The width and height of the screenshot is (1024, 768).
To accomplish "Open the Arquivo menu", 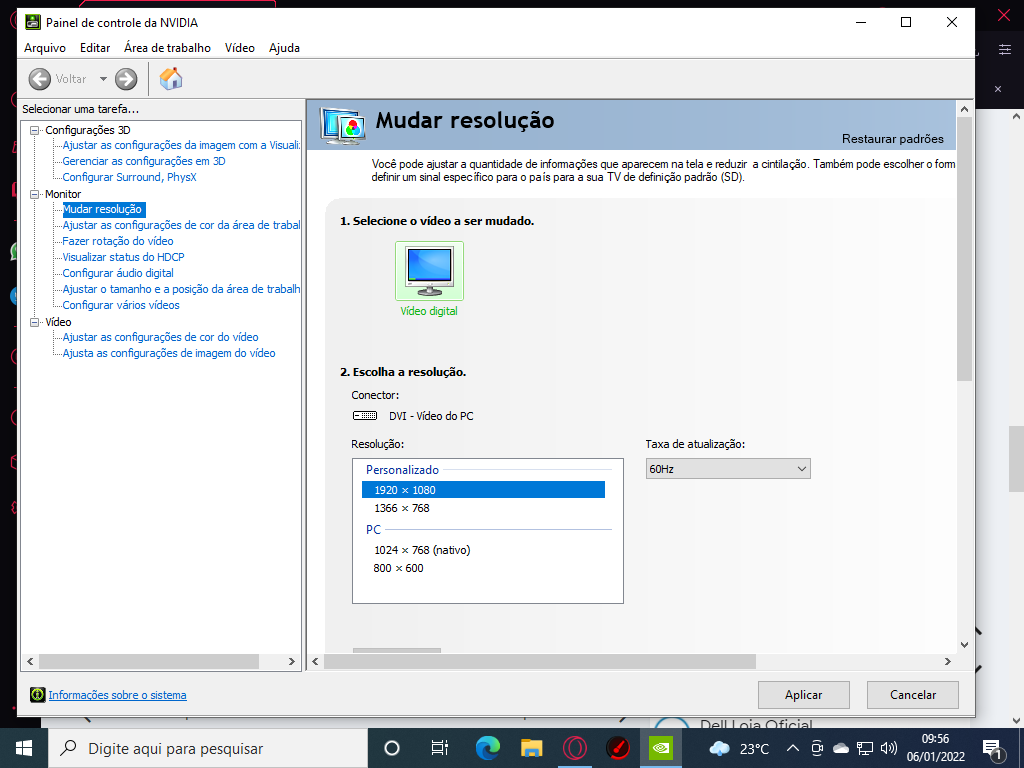I will click(x=45, y=48).
